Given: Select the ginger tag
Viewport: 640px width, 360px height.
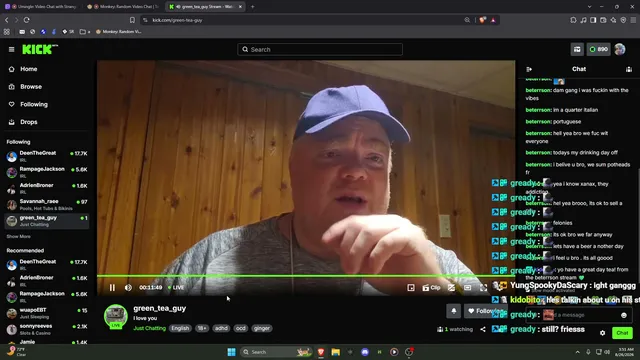Looking at the screenshot, I should pyautogui.click(x=262, y=328).
